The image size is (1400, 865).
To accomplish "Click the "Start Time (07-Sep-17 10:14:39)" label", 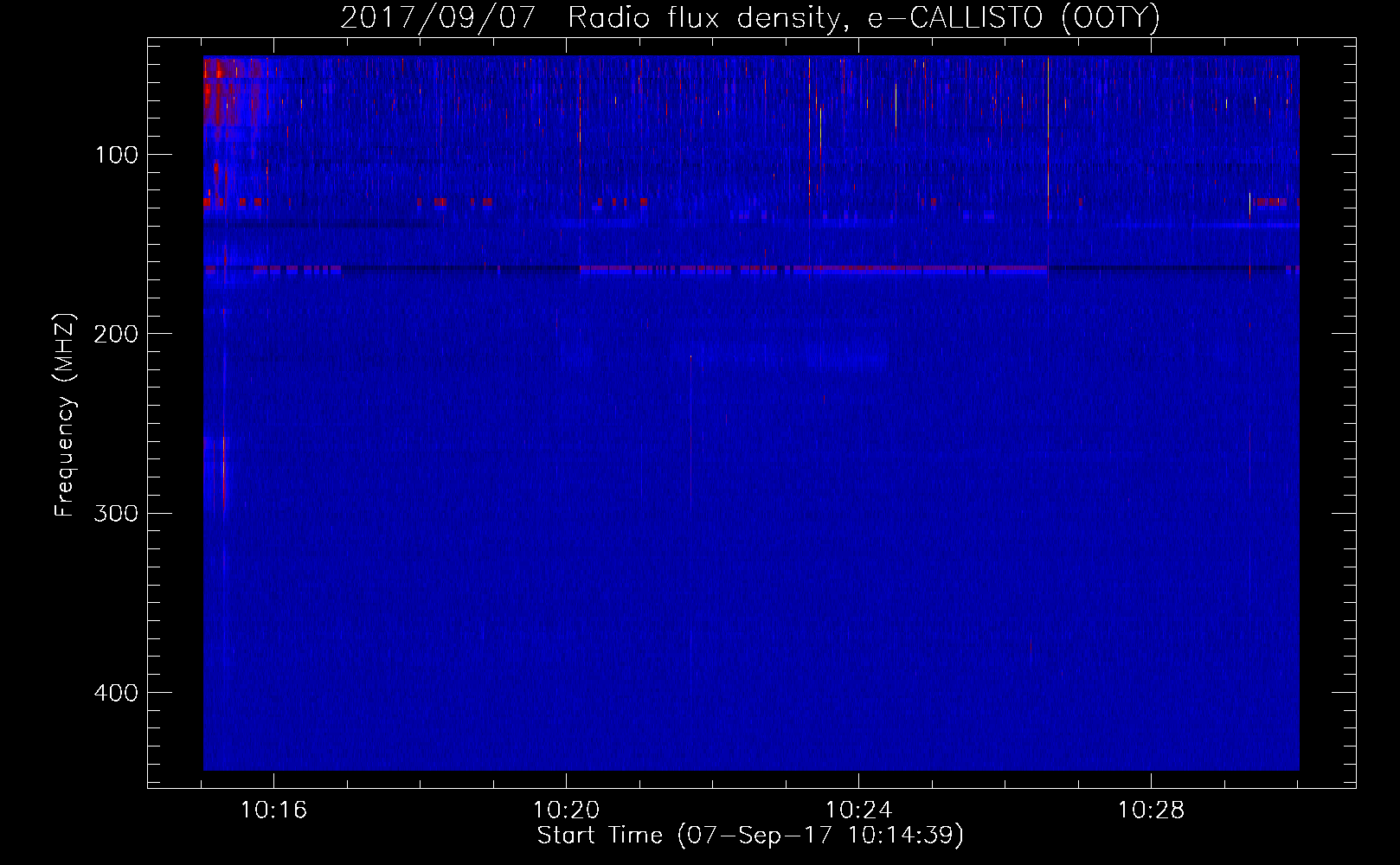I will pyautogui.click(x=750, y=836).
